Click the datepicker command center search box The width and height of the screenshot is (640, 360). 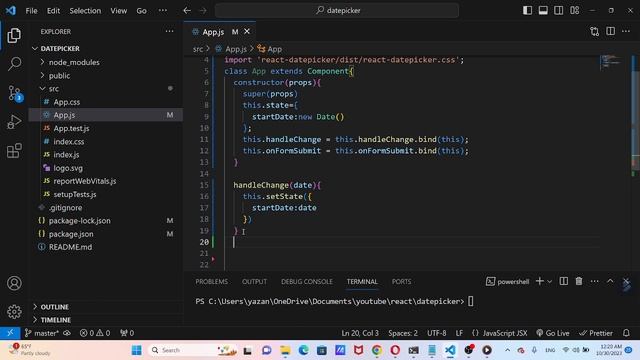tap(337, 11)
